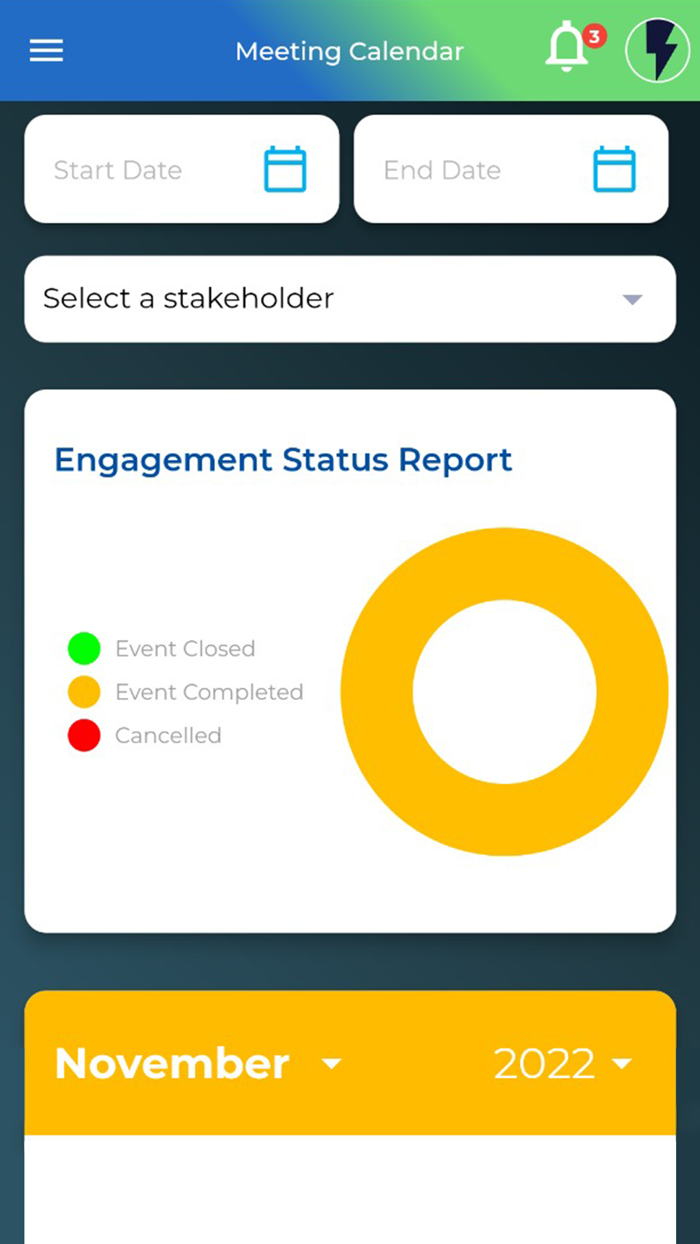Click the orange Event Completed legend dot
The image size is (700, 1244).
(x=84, y=692)
